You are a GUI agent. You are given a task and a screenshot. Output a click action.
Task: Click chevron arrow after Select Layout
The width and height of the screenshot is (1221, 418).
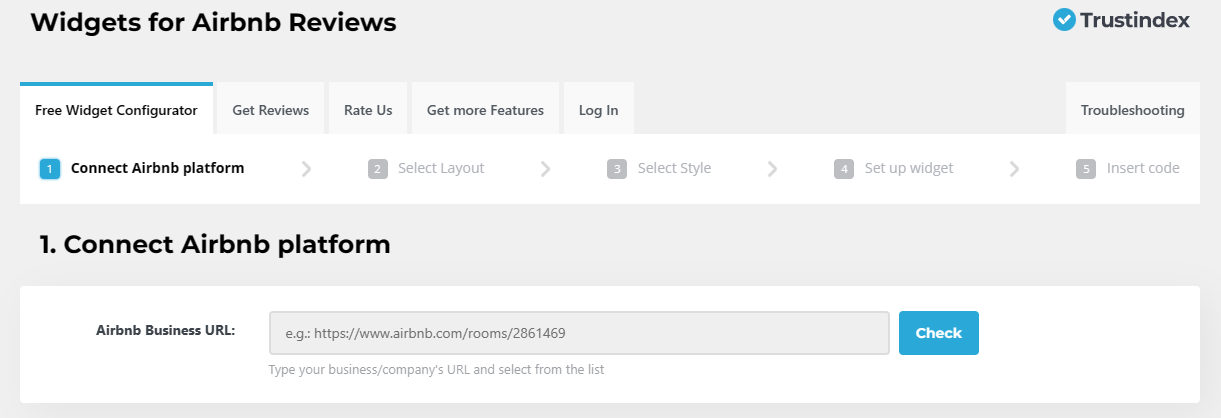[x=545, y=169]
